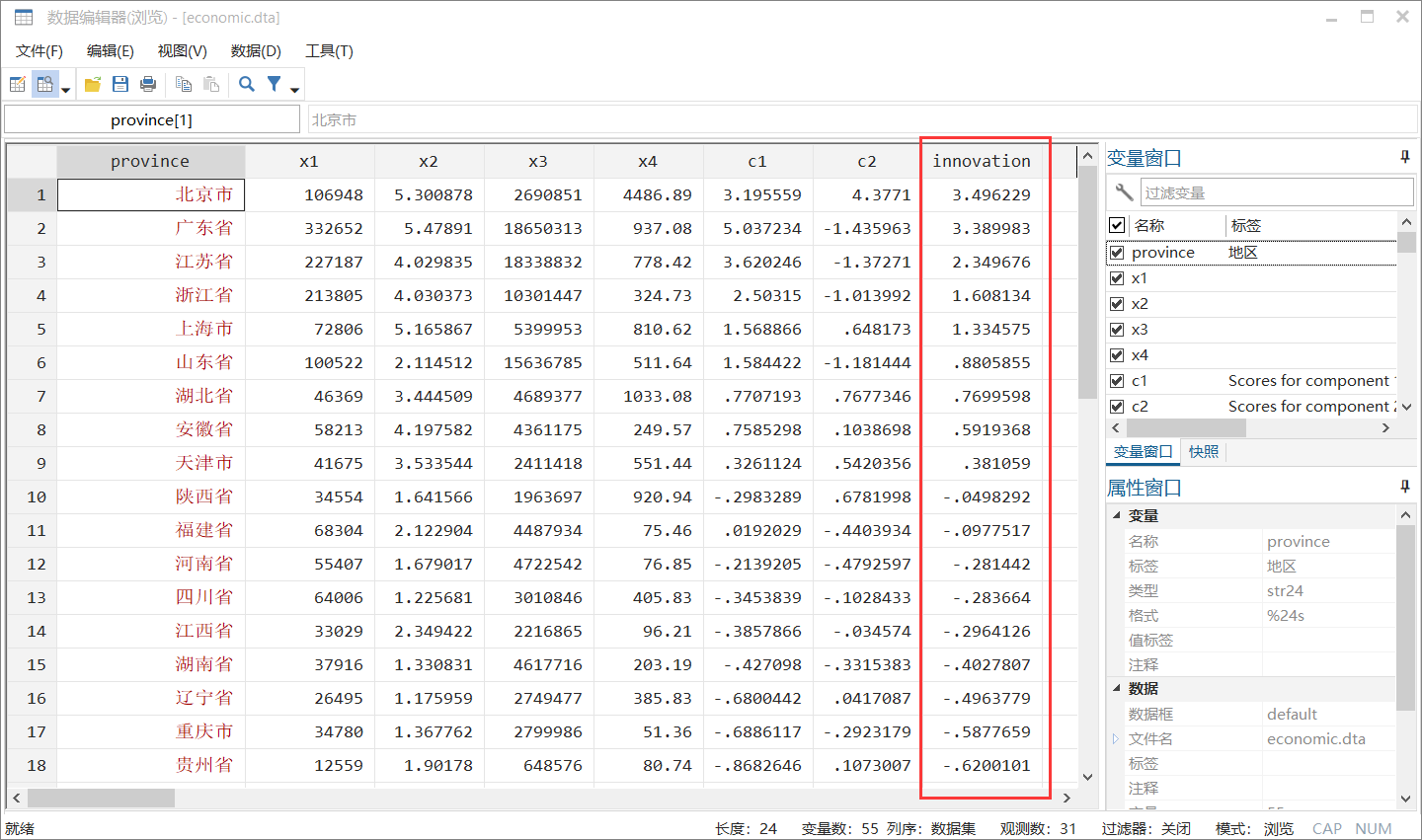
Task: Uncheck the c2 variable checkbox
Action: pos(1117,407)
